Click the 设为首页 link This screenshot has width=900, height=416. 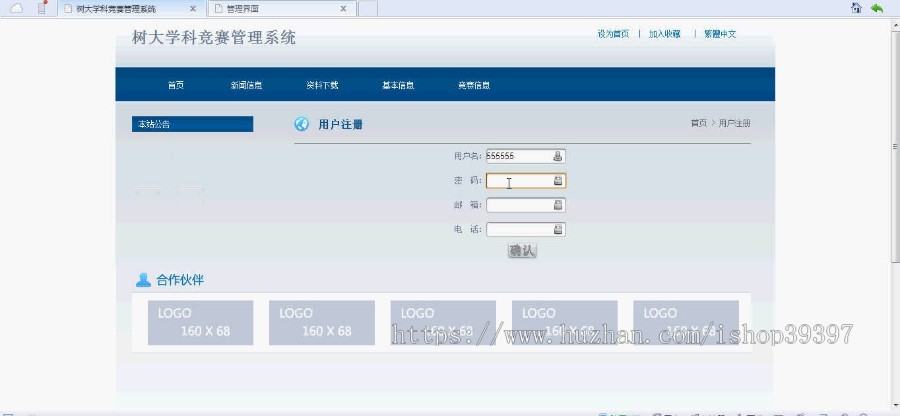click(x=613, y=34)
